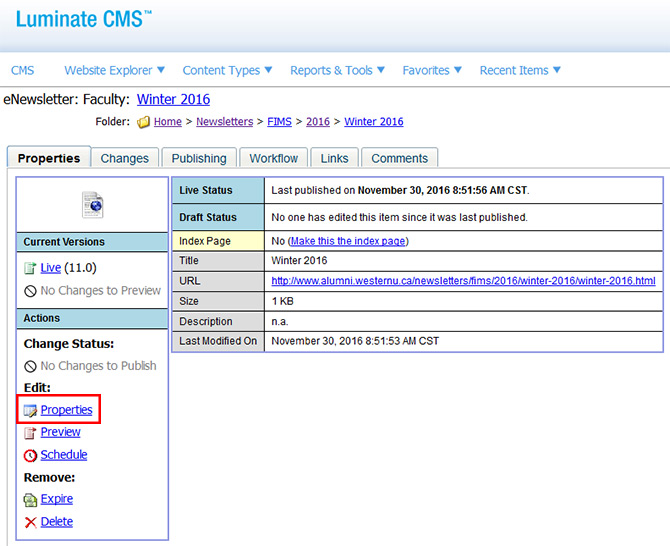Image resolution: width=670 pixels, height=546 pixels.
Task: Open the Publishing tab
Action: [x=199, y=158]
